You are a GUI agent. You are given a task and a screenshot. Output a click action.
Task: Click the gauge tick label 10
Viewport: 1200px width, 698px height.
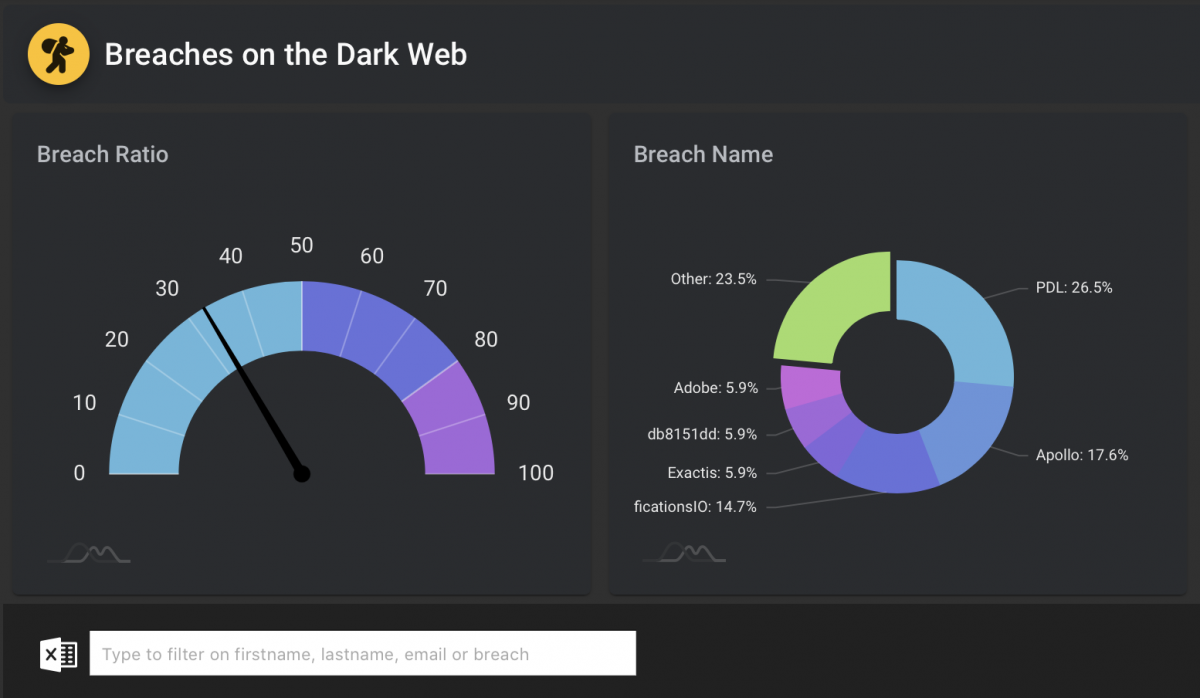click(x=84, y=402)
